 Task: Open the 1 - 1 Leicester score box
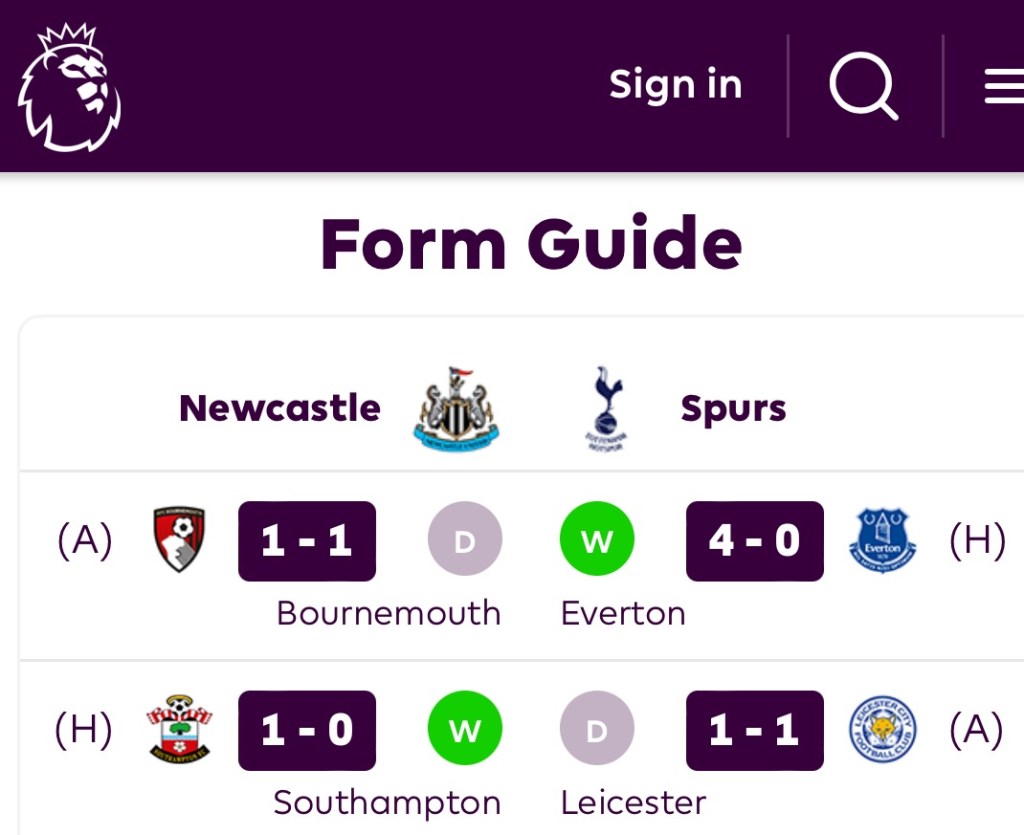[755, 731]
